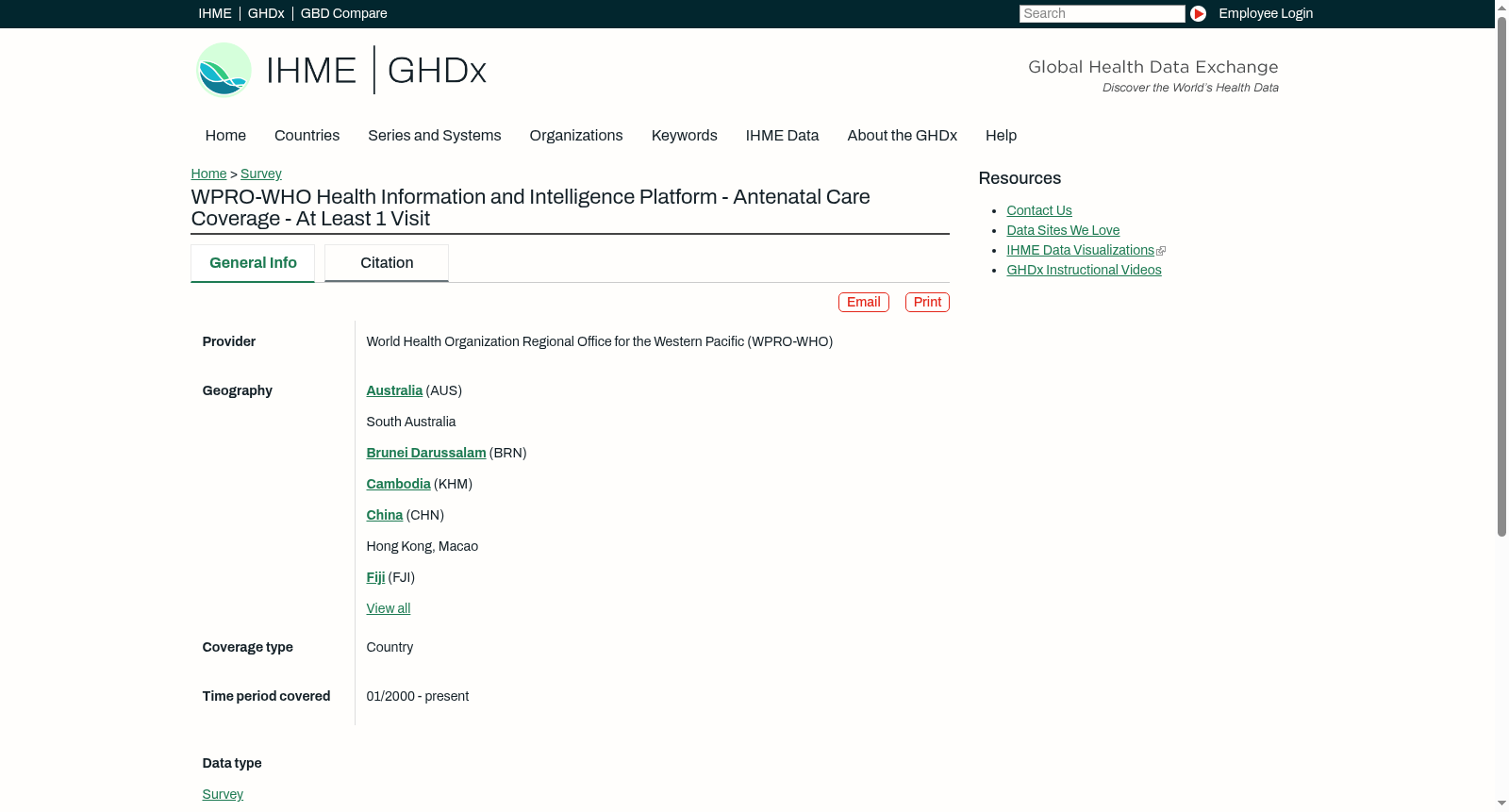This screenshot has width=1509, height=812.
Task: Click the Employee Login link
Action: 1266,13
